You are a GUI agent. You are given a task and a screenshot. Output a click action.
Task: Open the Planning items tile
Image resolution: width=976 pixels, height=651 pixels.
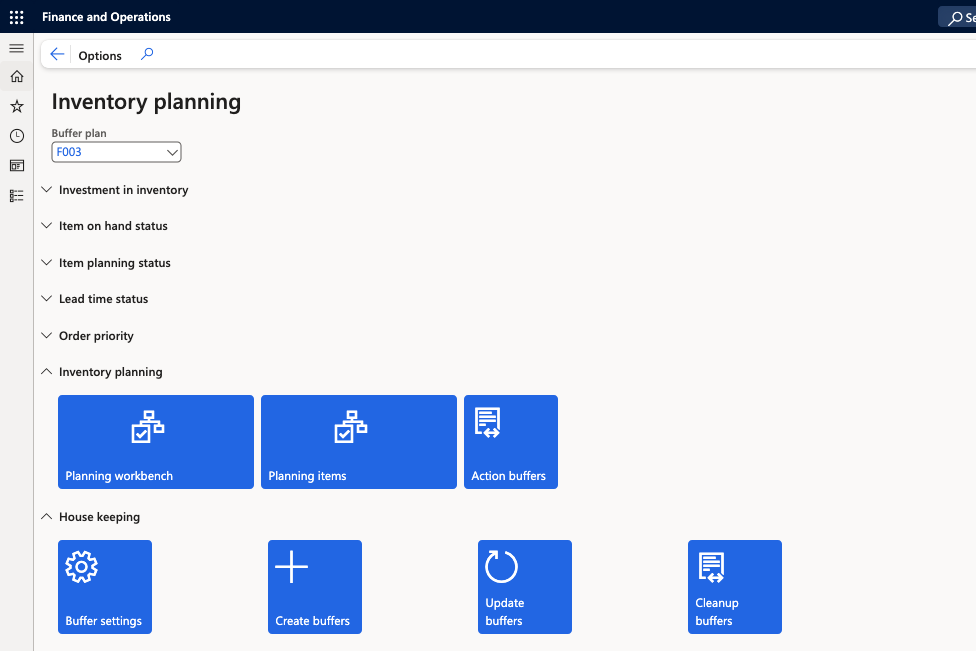pyautogui.click(x=359, y=442)
